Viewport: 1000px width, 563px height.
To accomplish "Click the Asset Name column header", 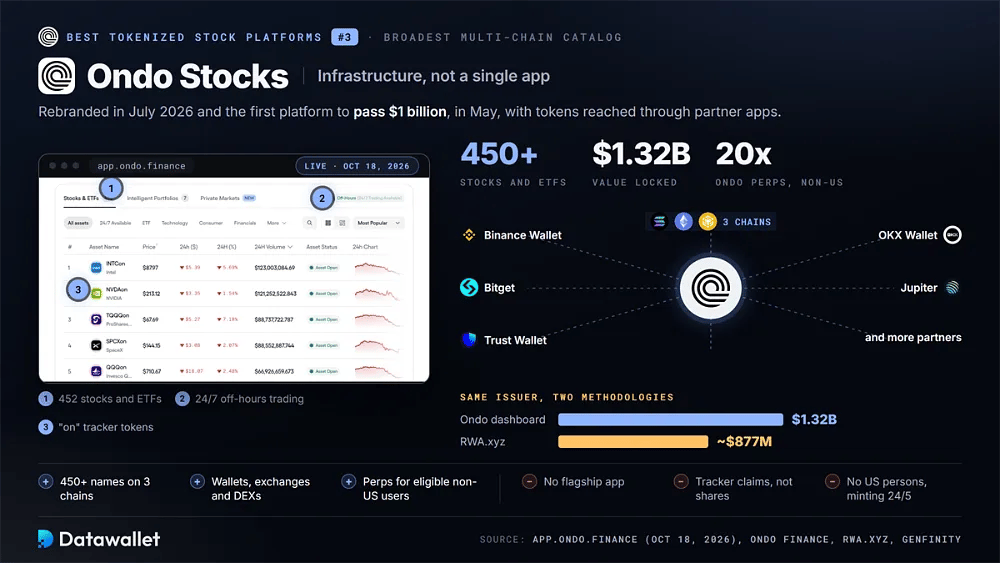I will click(x=104, y=247).
